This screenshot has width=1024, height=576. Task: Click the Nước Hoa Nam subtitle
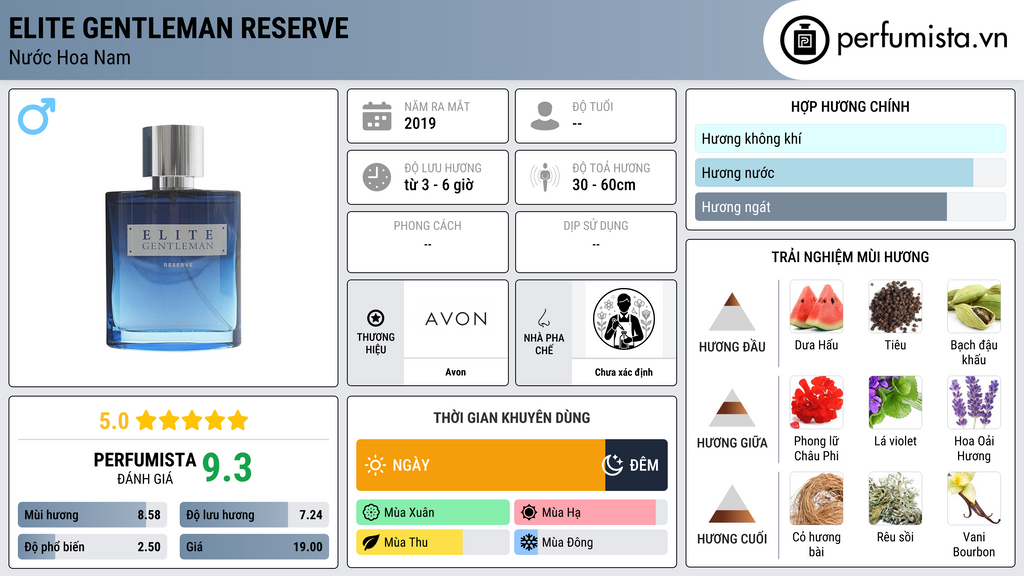coord(70,58)
